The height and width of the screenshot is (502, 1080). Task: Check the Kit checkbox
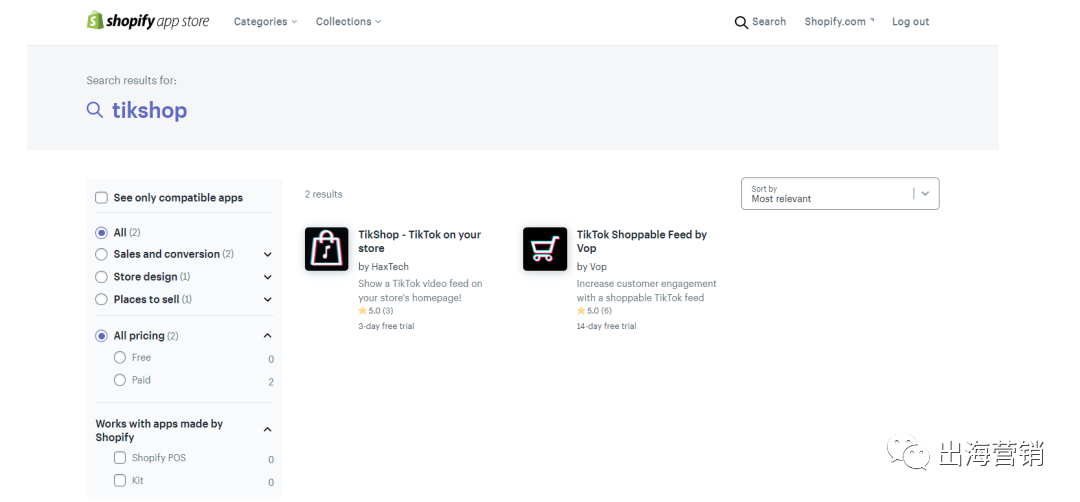click(120, 481)
